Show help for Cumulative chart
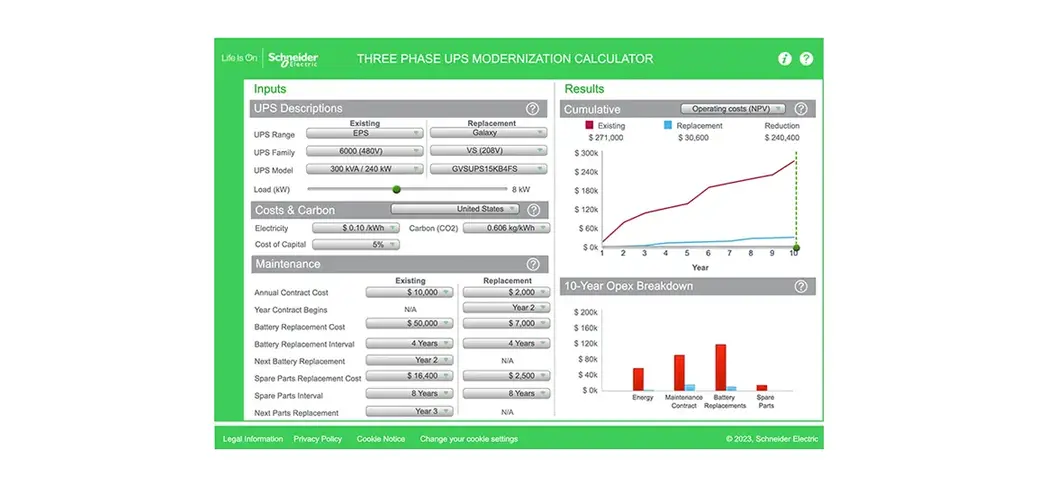 pos(800,109)
